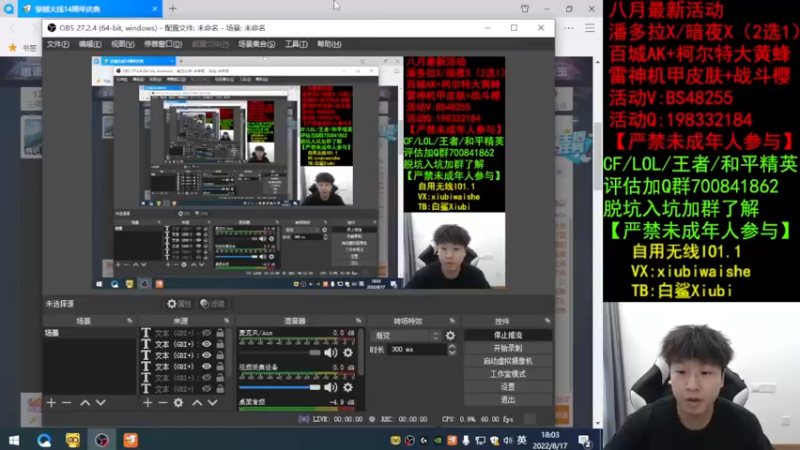Lock the top 文本 (GDI+) source row
The image size is (800, 450).
[220, 333]
